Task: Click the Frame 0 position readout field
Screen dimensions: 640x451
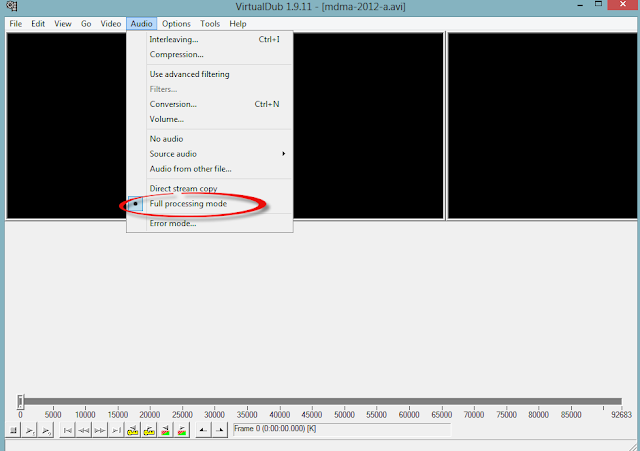Action: point(342,429)
